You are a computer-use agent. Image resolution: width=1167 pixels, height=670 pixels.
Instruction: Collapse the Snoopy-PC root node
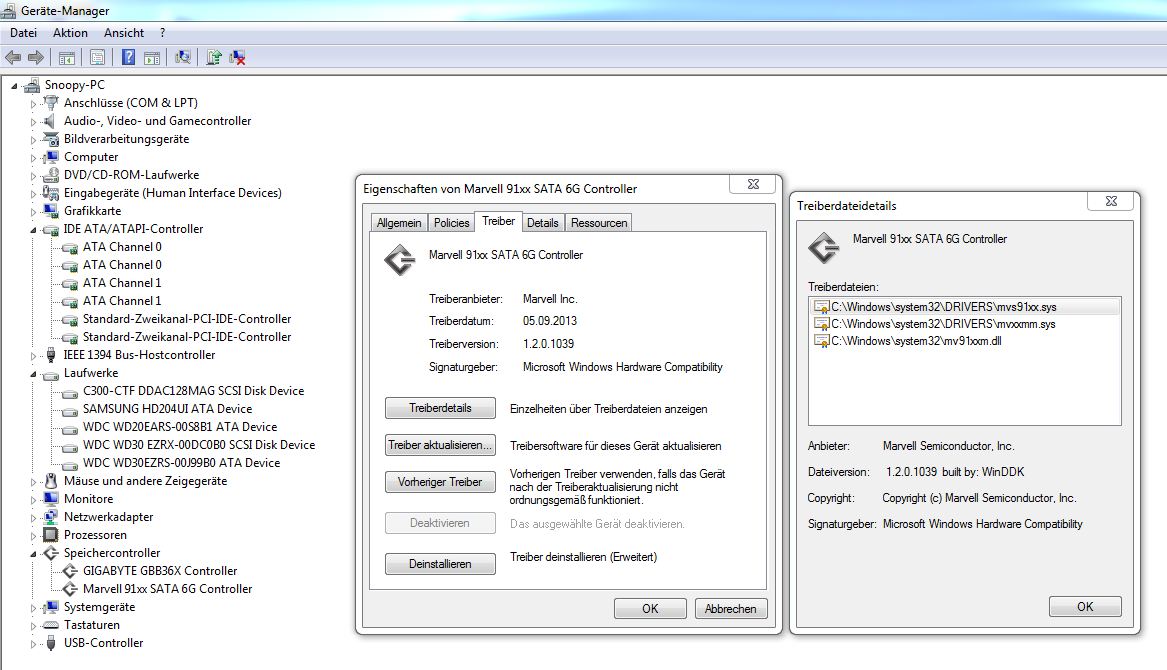[x=14, y=86]
